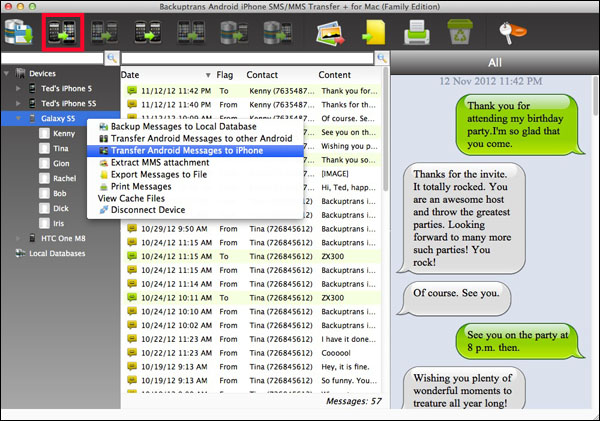Select the row 'Hey, it is fine.'
The width and height of the screenshot is (600, 421).
252,366
